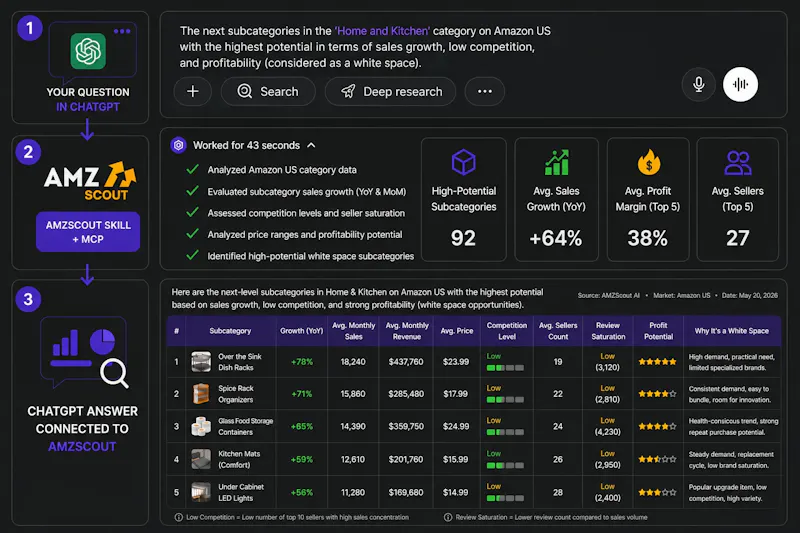This screenshot has height=533, width=800.
Task: Open Kitchen Mats (Comfort) thumbnail
Action: (x=201, y=459)
